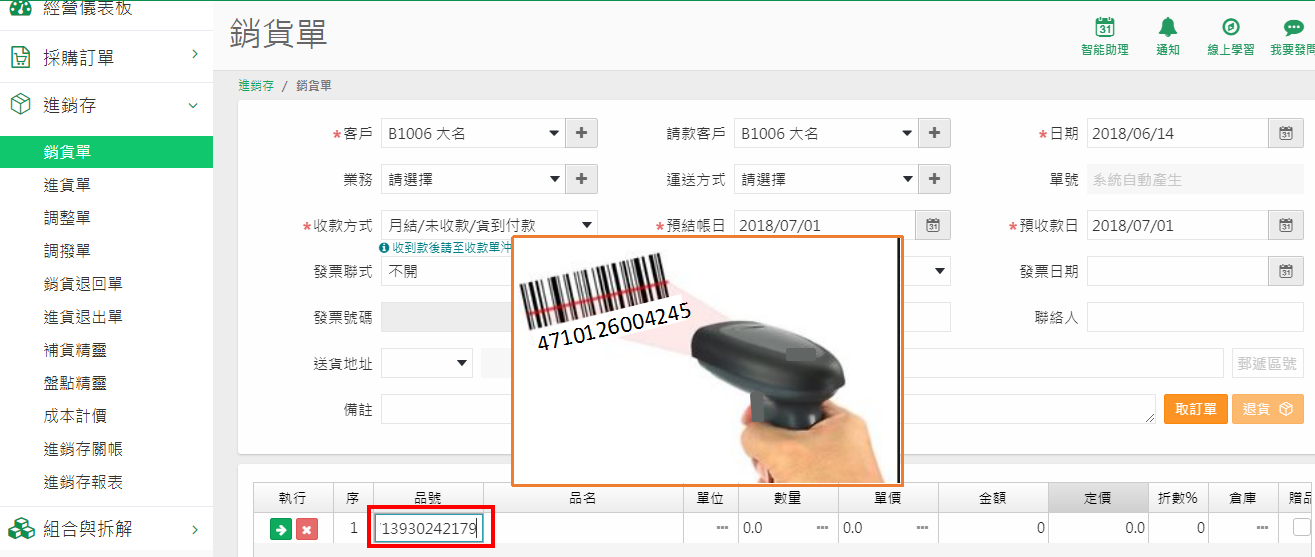This screenshot has width=1315, height=557.
Task: Open the 收款方式 dropdown
Action: click(489, 225)
